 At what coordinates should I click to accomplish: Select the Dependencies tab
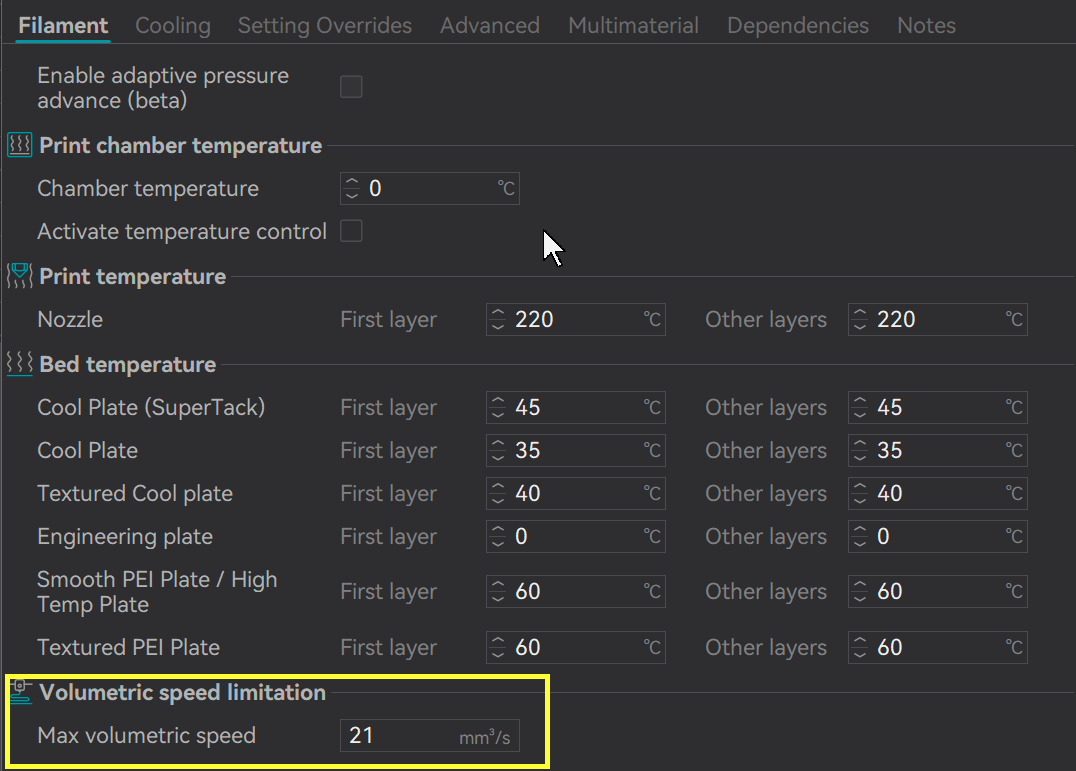pos(797,26)
